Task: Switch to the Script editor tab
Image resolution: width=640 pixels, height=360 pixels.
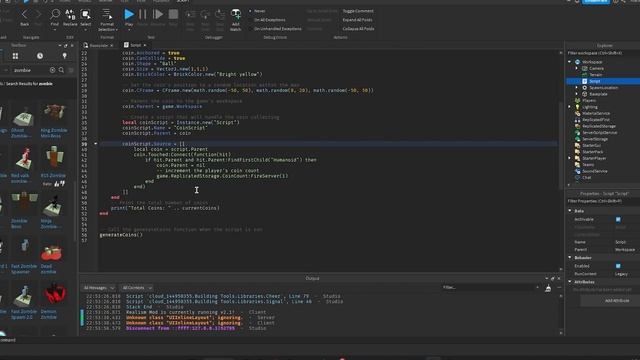Action: pyautogui.click(x=136, y=45)
